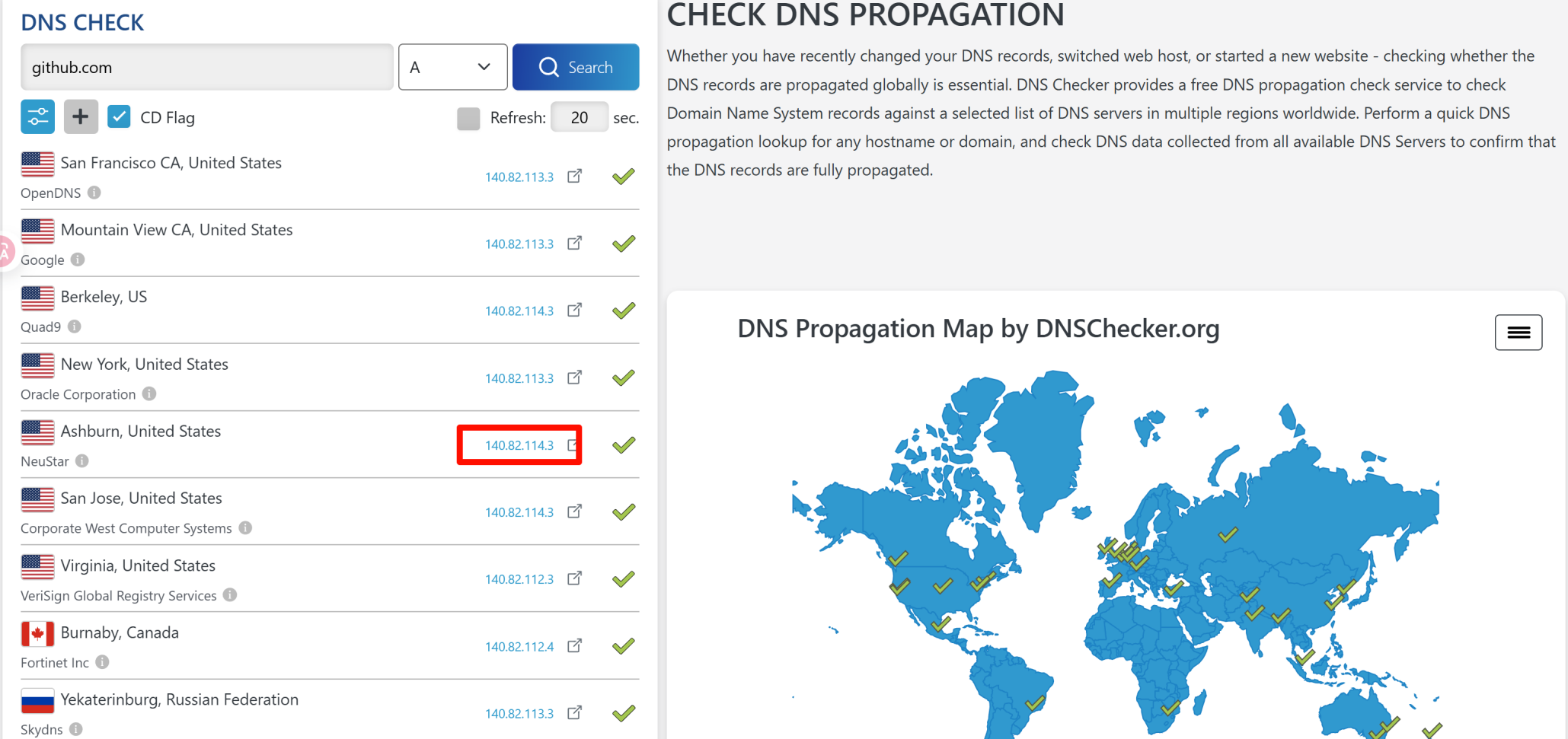Open external link icon for Virginia result
This screenshot has width=1568, height=739.
pos(575,579)
